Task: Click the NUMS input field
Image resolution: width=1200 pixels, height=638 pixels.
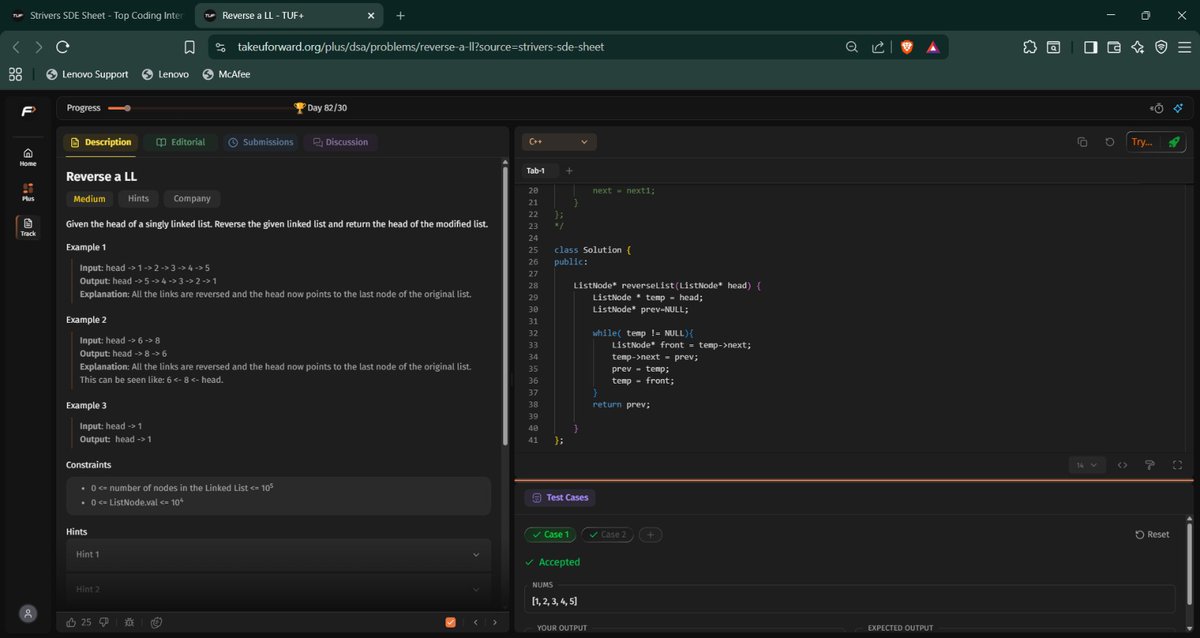Action: (849, 600)
